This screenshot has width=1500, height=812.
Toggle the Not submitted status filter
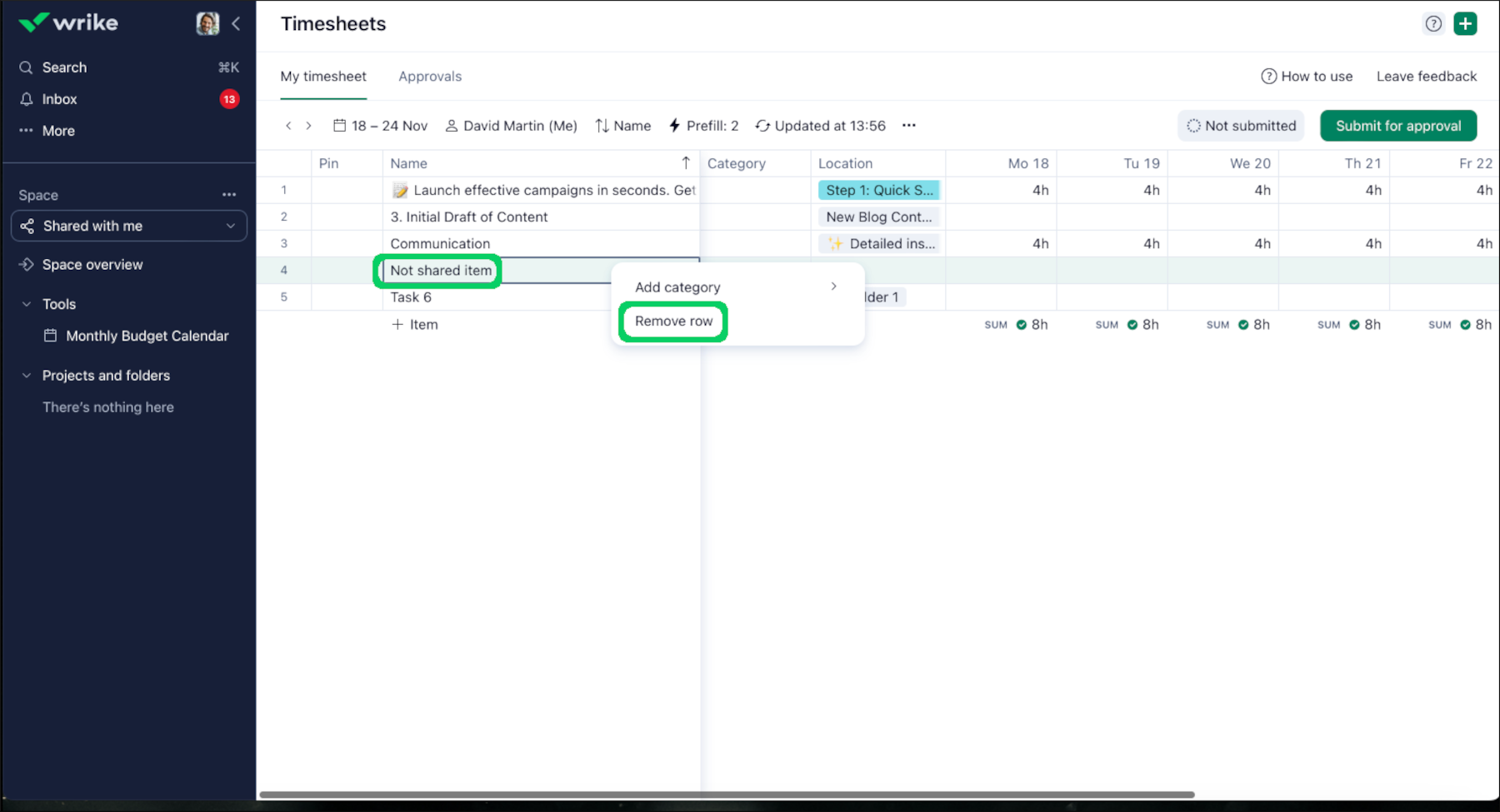coord(1241,125)
